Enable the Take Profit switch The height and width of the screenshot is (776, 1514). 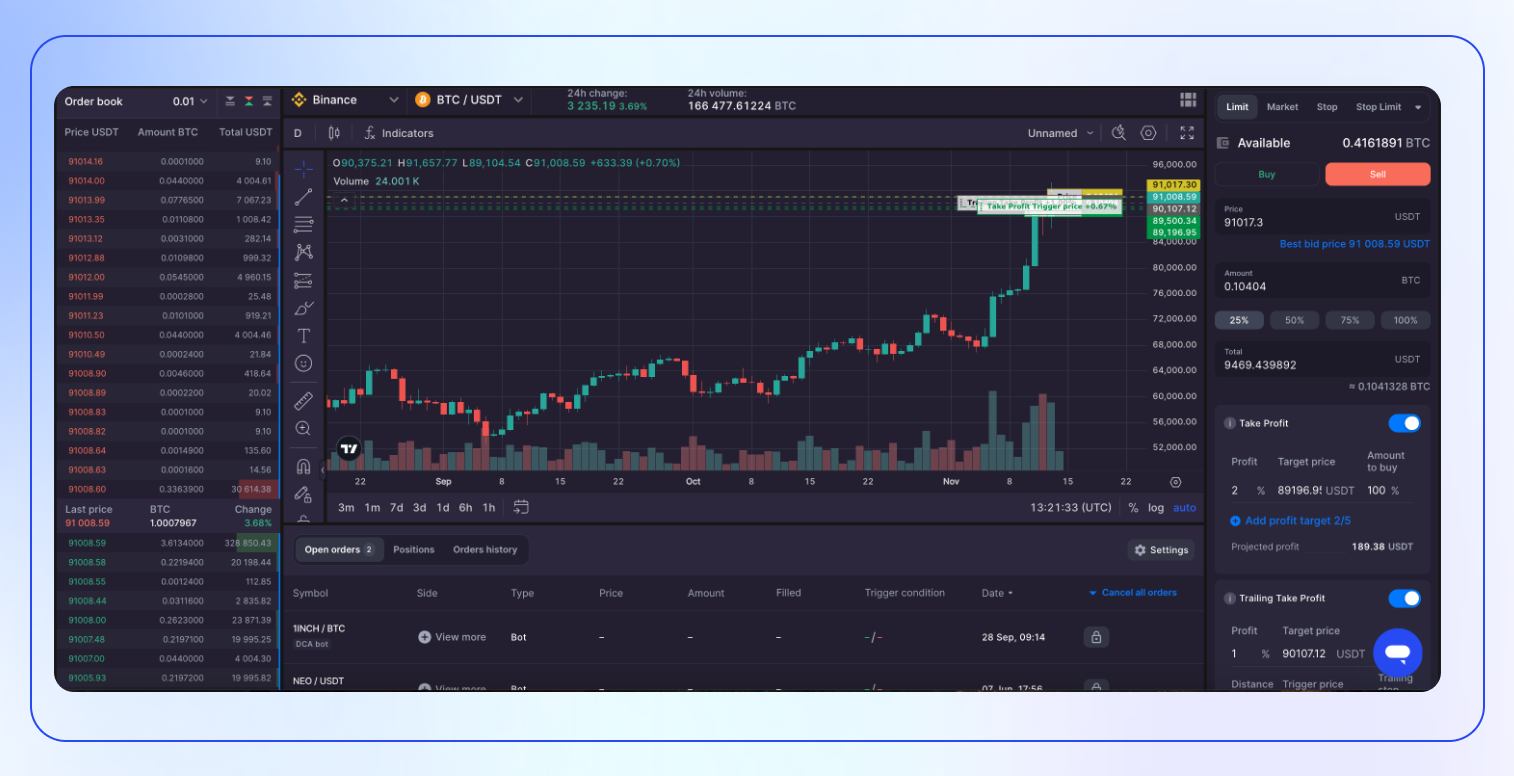pyautogui.click(x=1404, y=423)
